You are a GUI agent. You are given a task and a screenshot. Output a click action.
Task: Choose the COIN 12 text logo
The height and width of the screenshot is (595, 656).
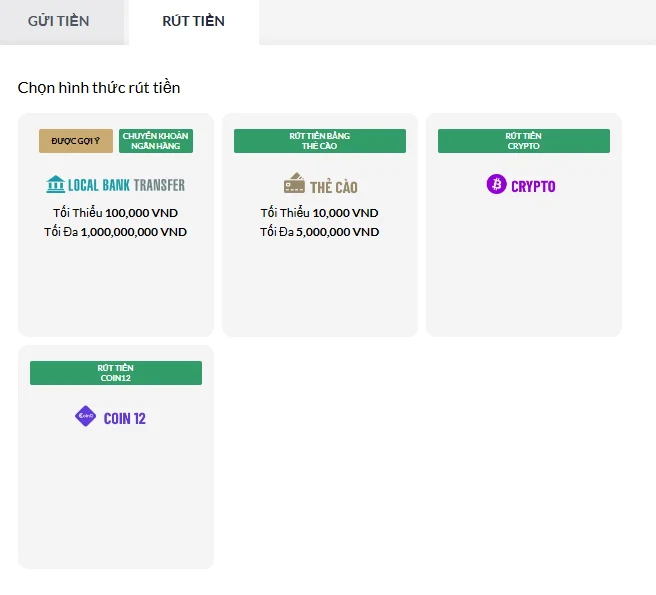125,418
